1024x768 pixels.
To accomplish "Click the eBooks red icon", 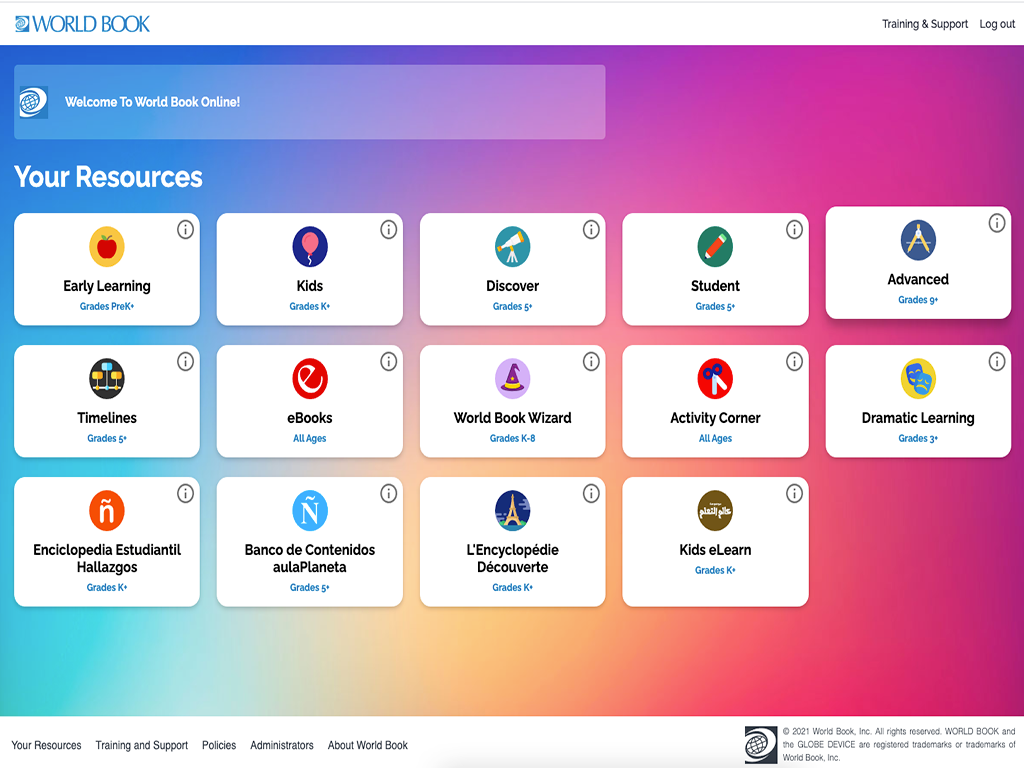I will 310,379.
